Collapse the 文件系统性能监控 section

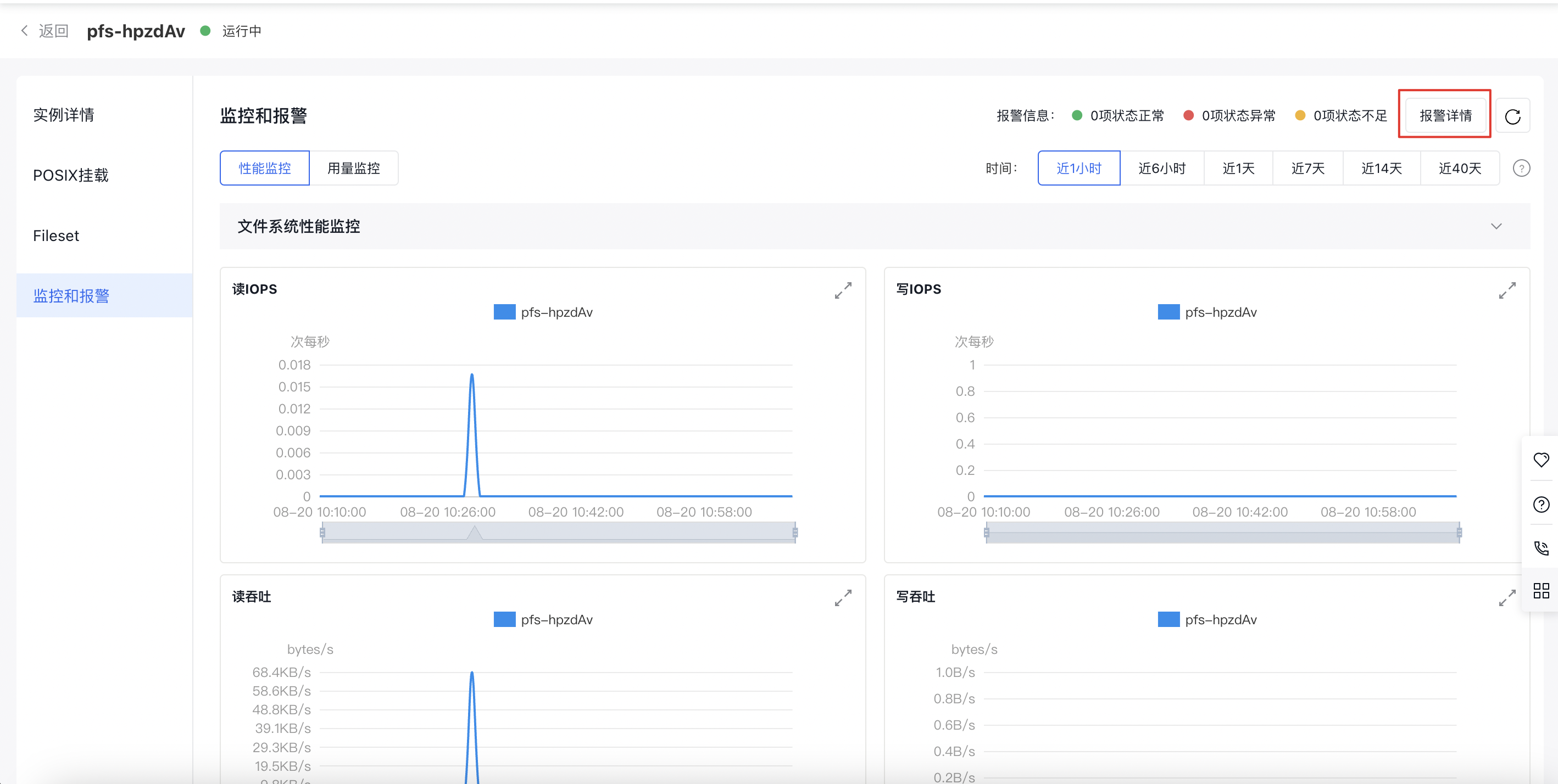(x=1496, y=226)
